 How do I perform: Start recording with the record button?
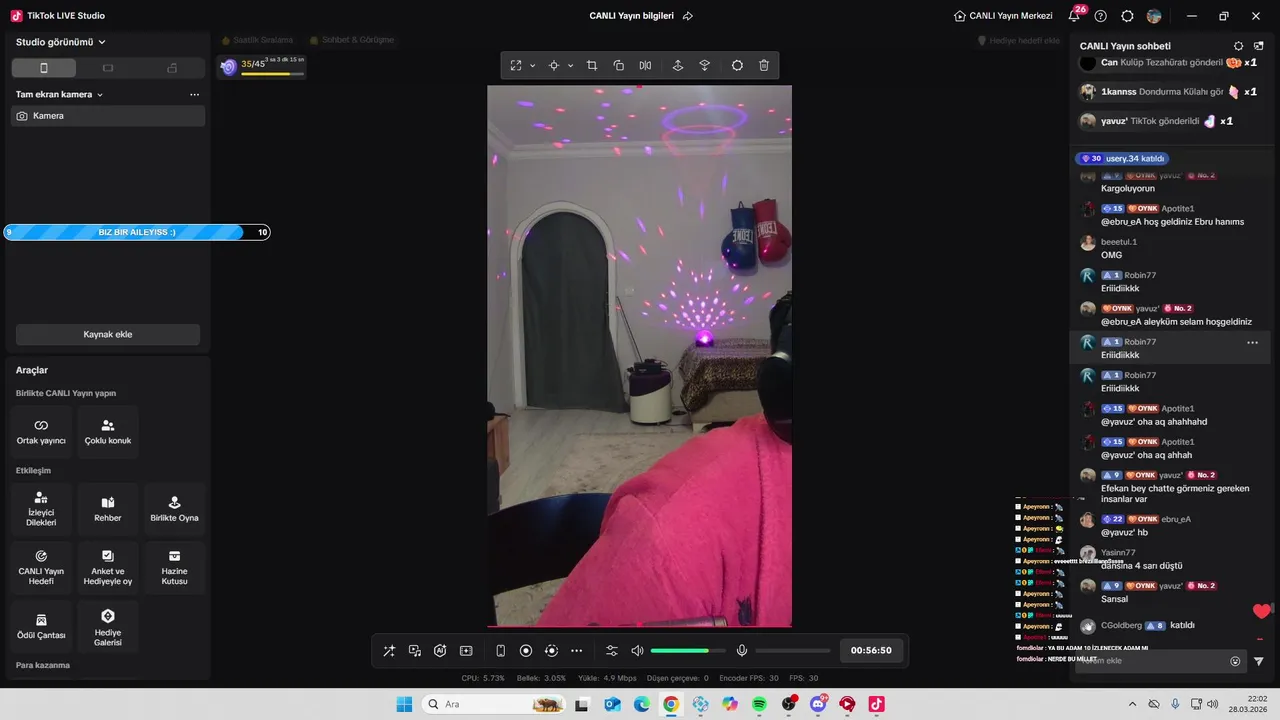tap(526, 651)
